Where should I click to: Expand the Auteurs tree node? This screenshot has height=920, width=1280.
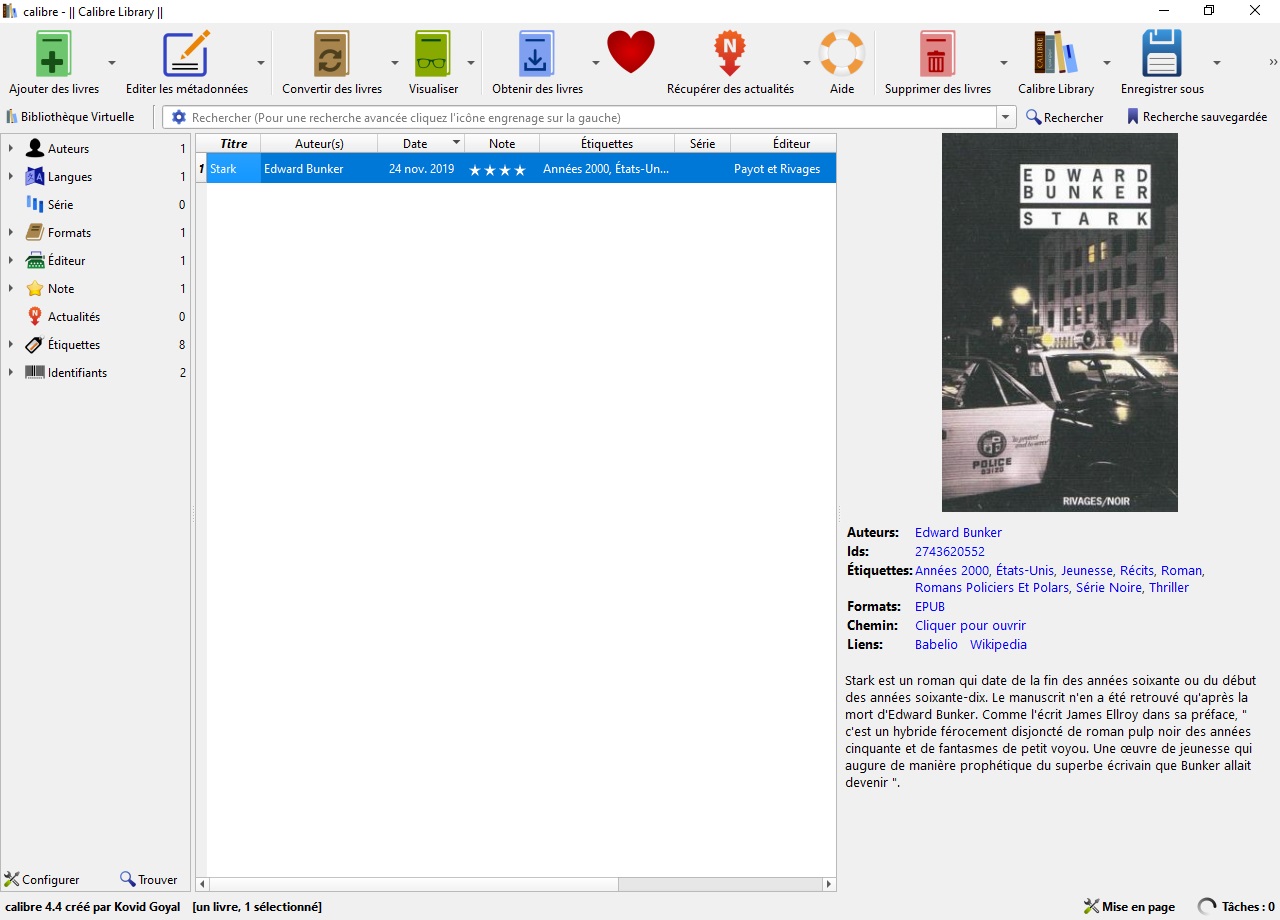pos(10,149)
